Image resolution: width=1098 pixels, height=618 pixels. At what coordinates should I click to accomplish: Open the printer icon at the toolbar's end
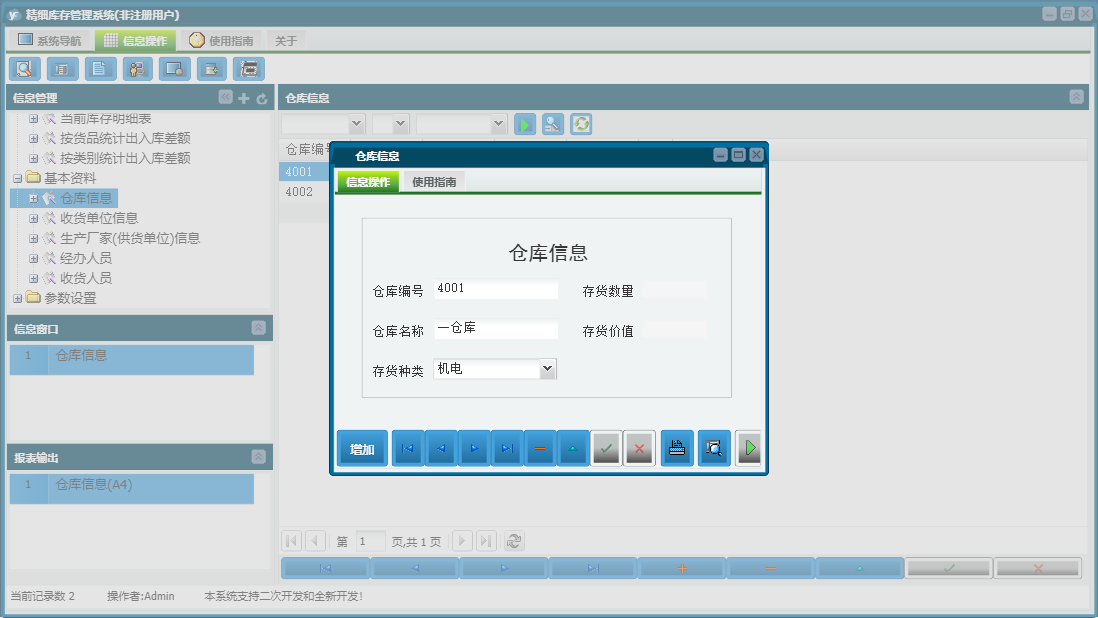(248, 68)
